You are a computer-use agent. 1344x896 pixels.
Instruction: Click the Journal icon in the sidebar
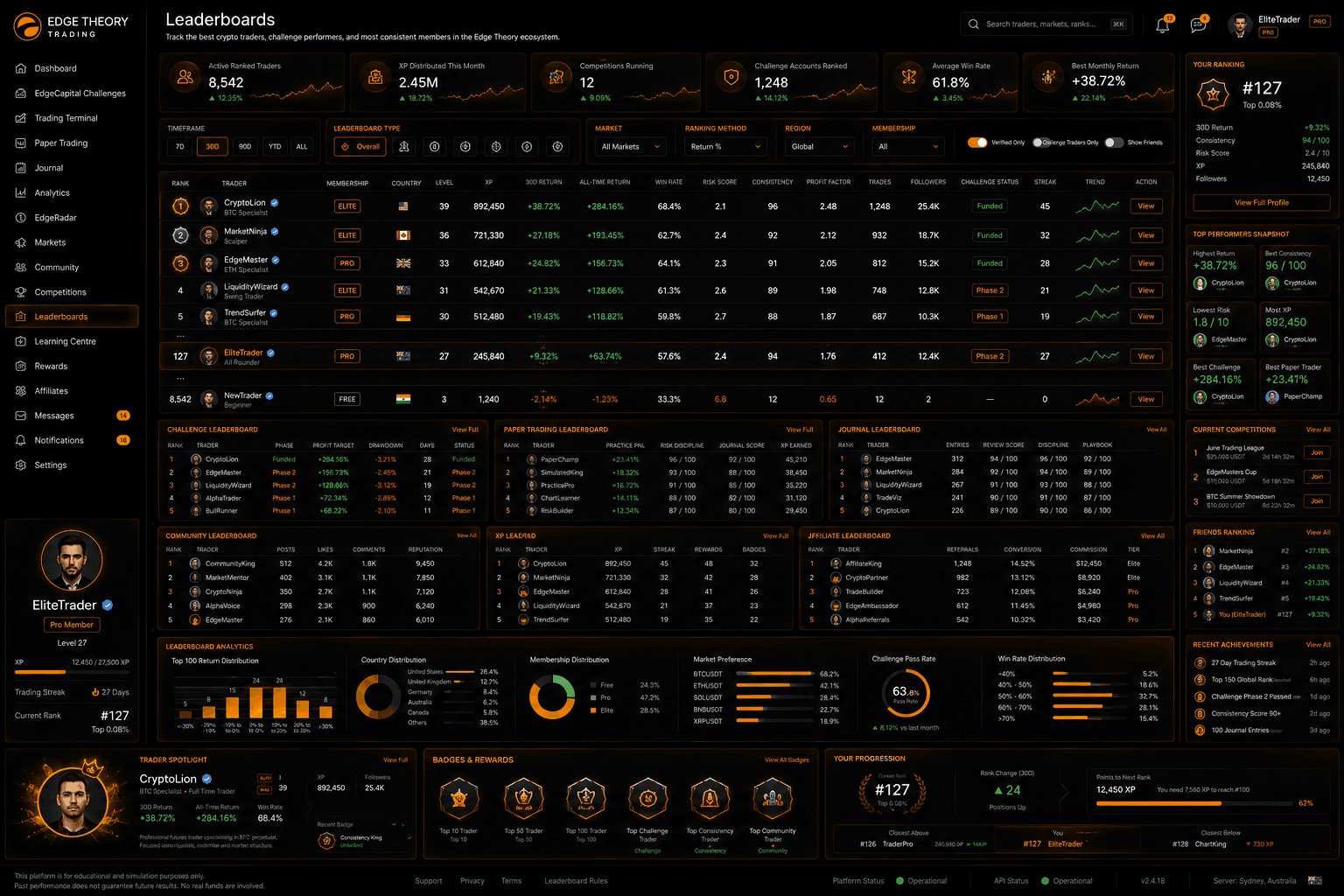[x=21, y=168]
